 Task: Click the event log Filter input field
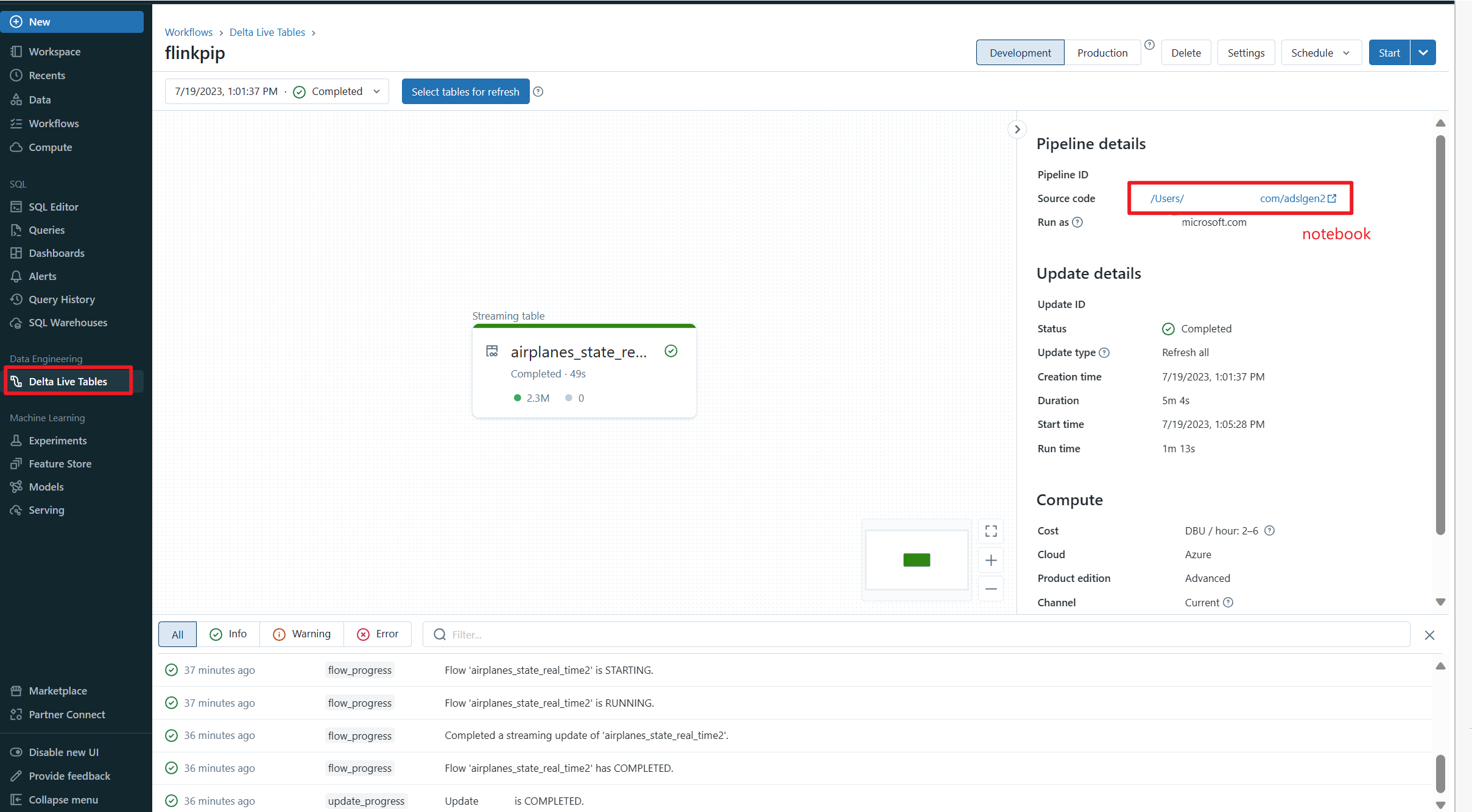[x=914, y=634]
